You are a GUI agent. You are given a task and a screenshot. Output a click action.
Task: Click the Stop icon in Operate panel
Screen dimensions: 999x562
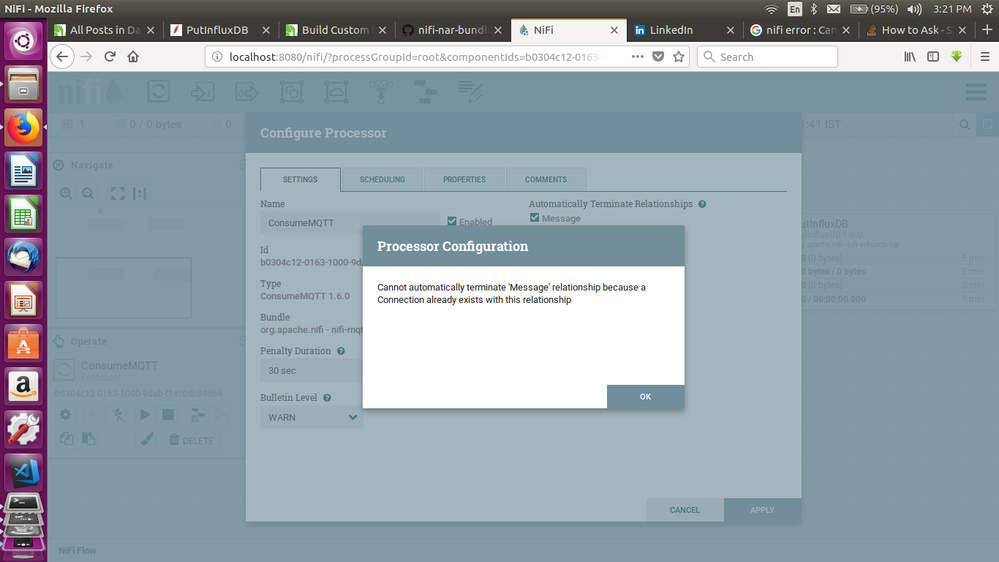(168, 415)
